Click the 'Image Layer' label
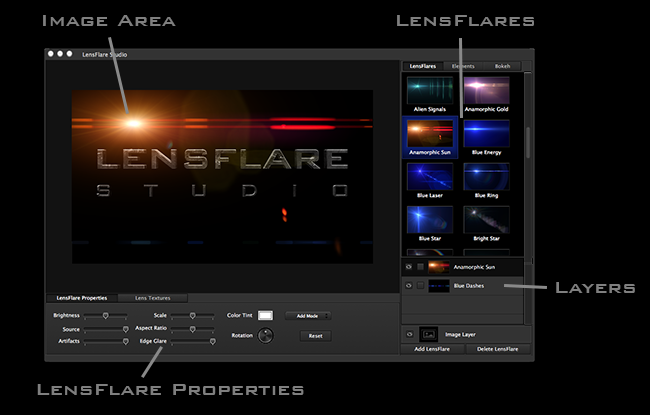This screenshot has width=650, height=415. [x=460, y=335]
